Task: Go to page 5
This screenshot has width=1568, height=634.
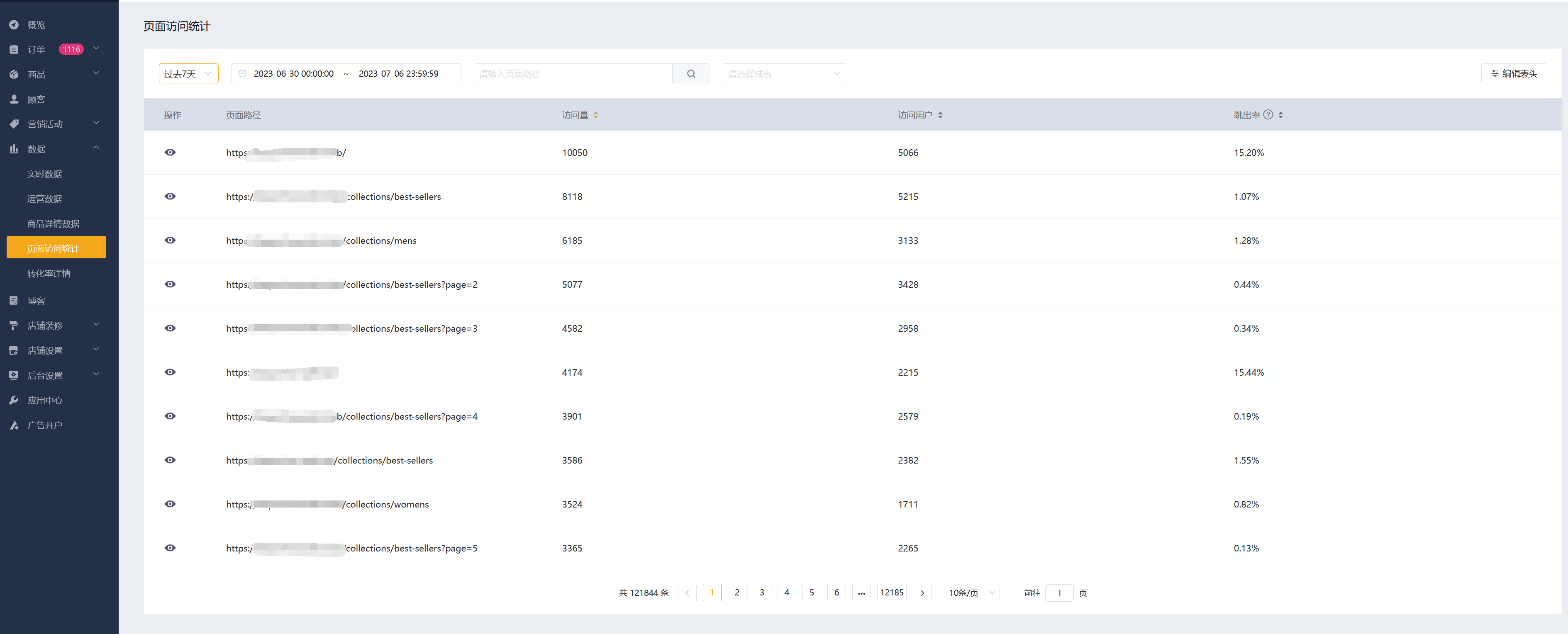Action: pos(812,593)
